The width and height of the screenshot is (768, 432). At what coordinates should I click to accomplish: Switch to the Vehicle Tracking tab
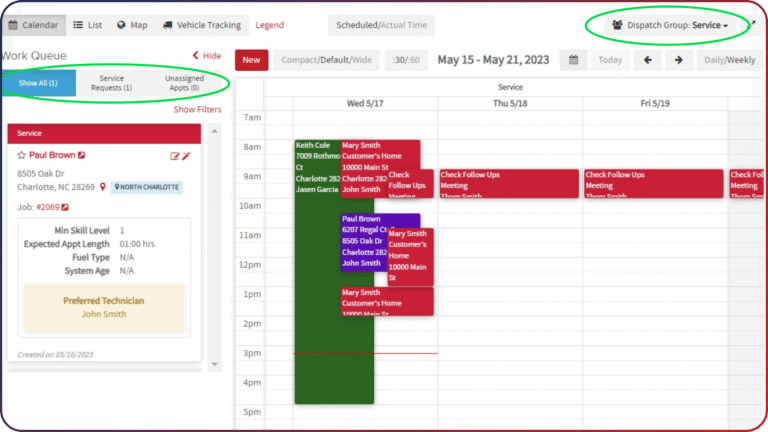tap(202, 25)
